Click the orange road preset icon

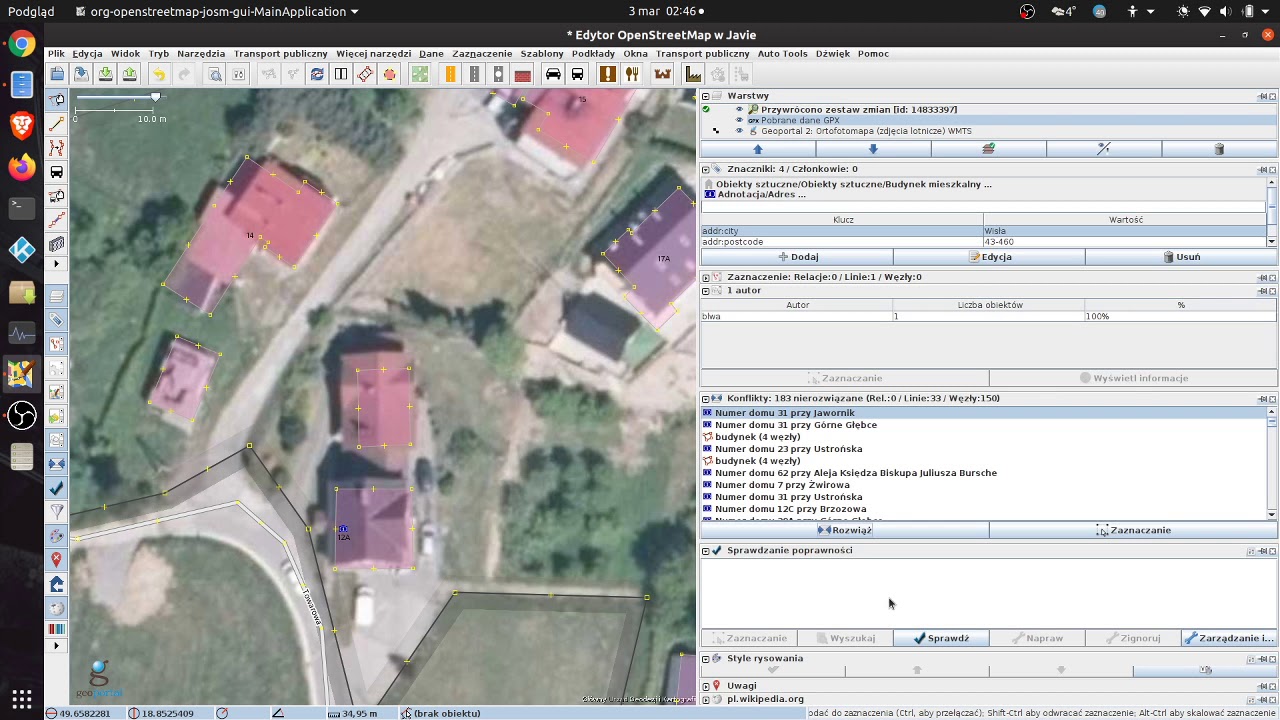click(x=451, y=74)
